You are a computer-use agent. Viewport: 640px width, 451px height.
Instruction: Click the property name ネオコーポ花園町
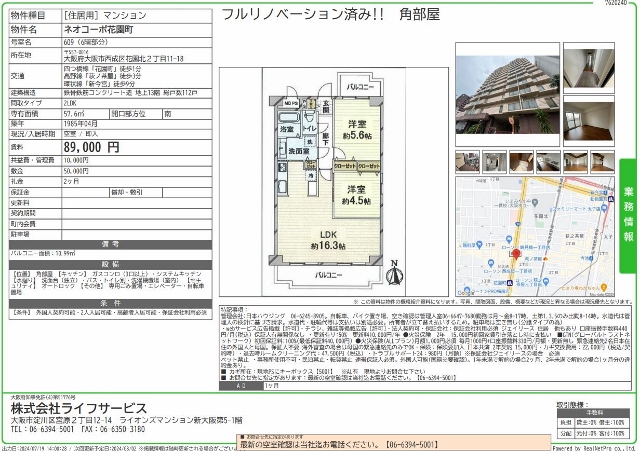click(98, 29)
